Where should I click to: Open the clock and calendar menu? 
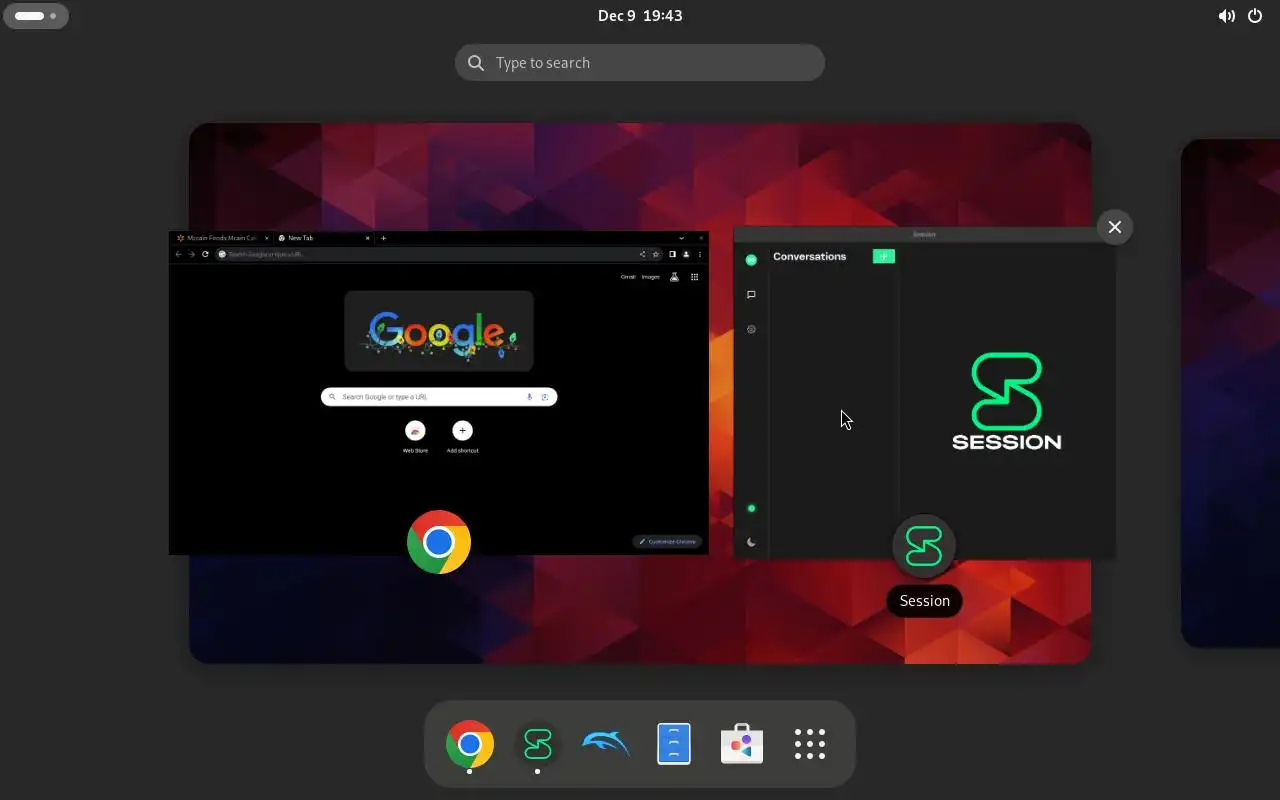click(x=640, y=15)
